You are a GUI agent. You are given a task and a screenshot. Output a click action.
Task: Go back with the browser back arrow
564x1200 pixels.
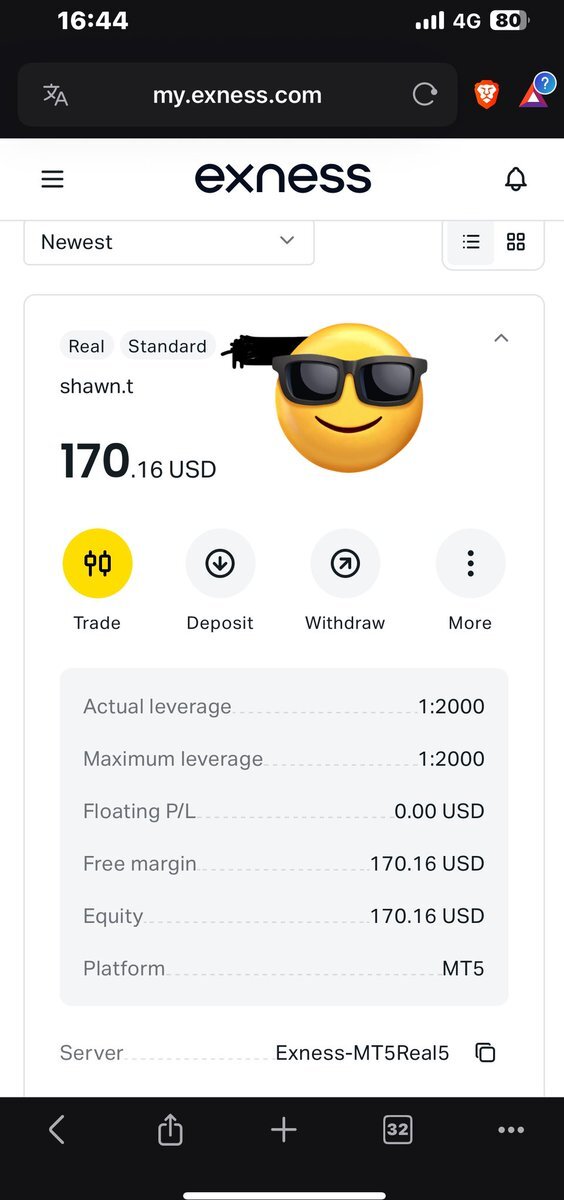(57, 1130)
